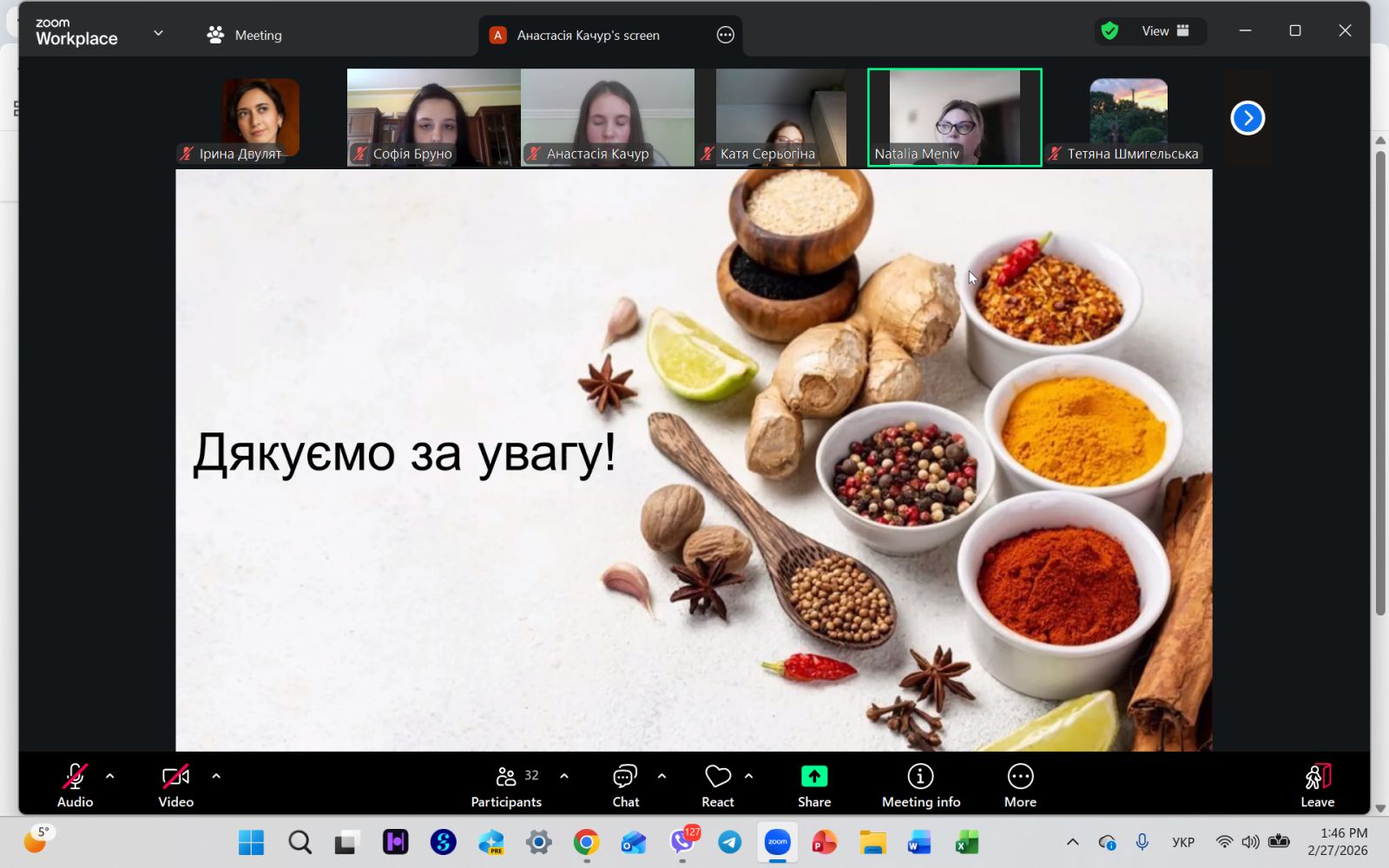
Task: Click the green Share screen button
Action: [814, 786]
